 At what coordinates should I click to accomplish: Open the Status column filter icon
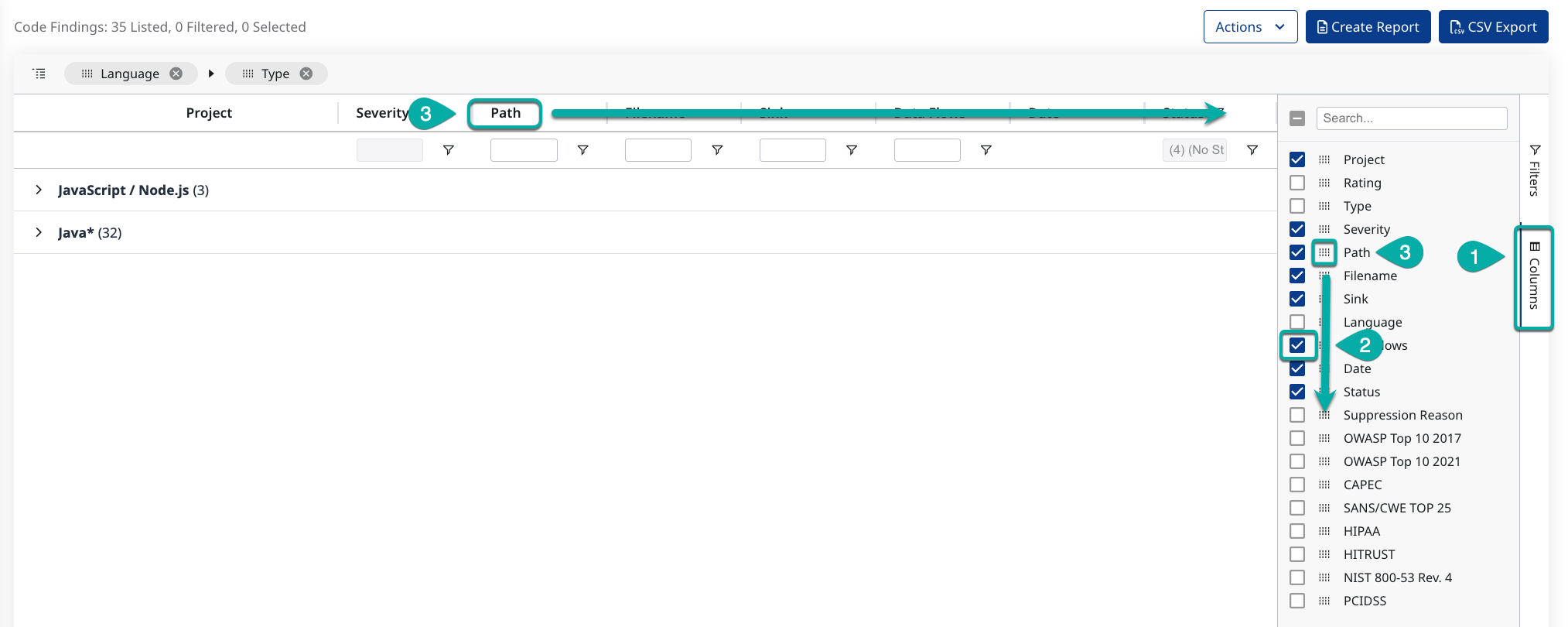(1252, 150)
